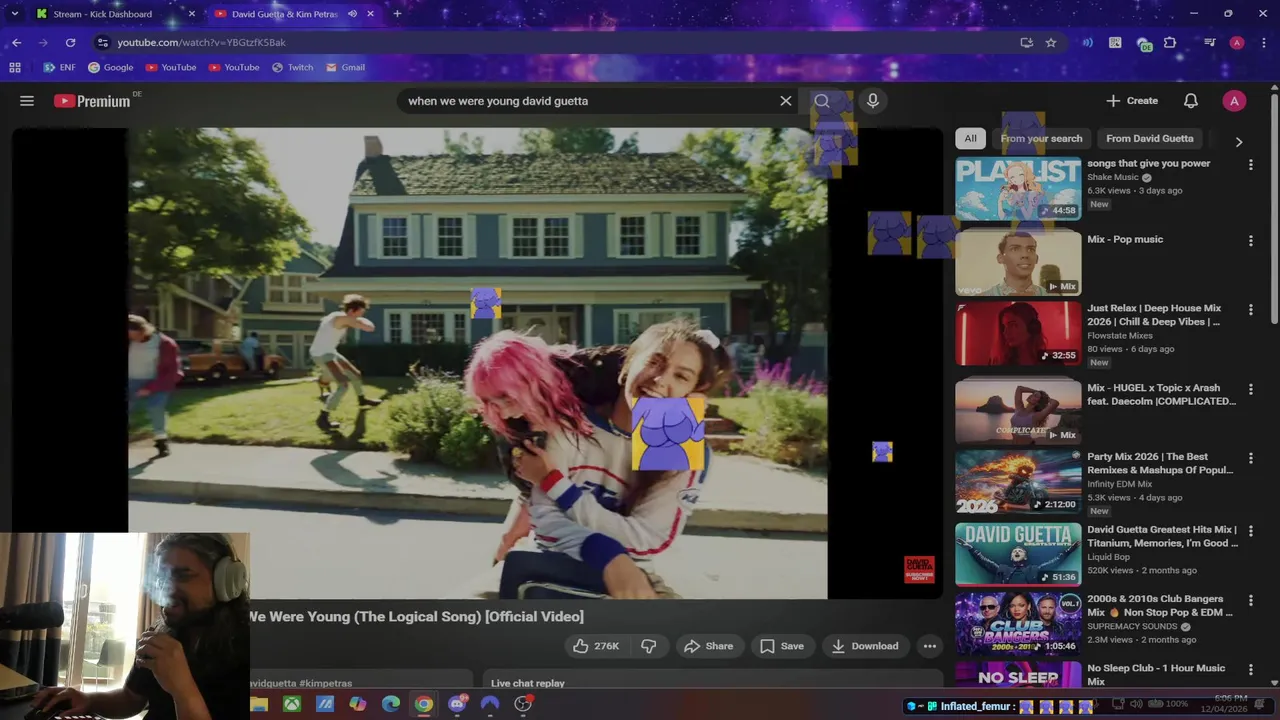The width and height of the screenshot is (1280, 720).
Task: Bookmark this page with star icon
Action: pos(1051,43)
